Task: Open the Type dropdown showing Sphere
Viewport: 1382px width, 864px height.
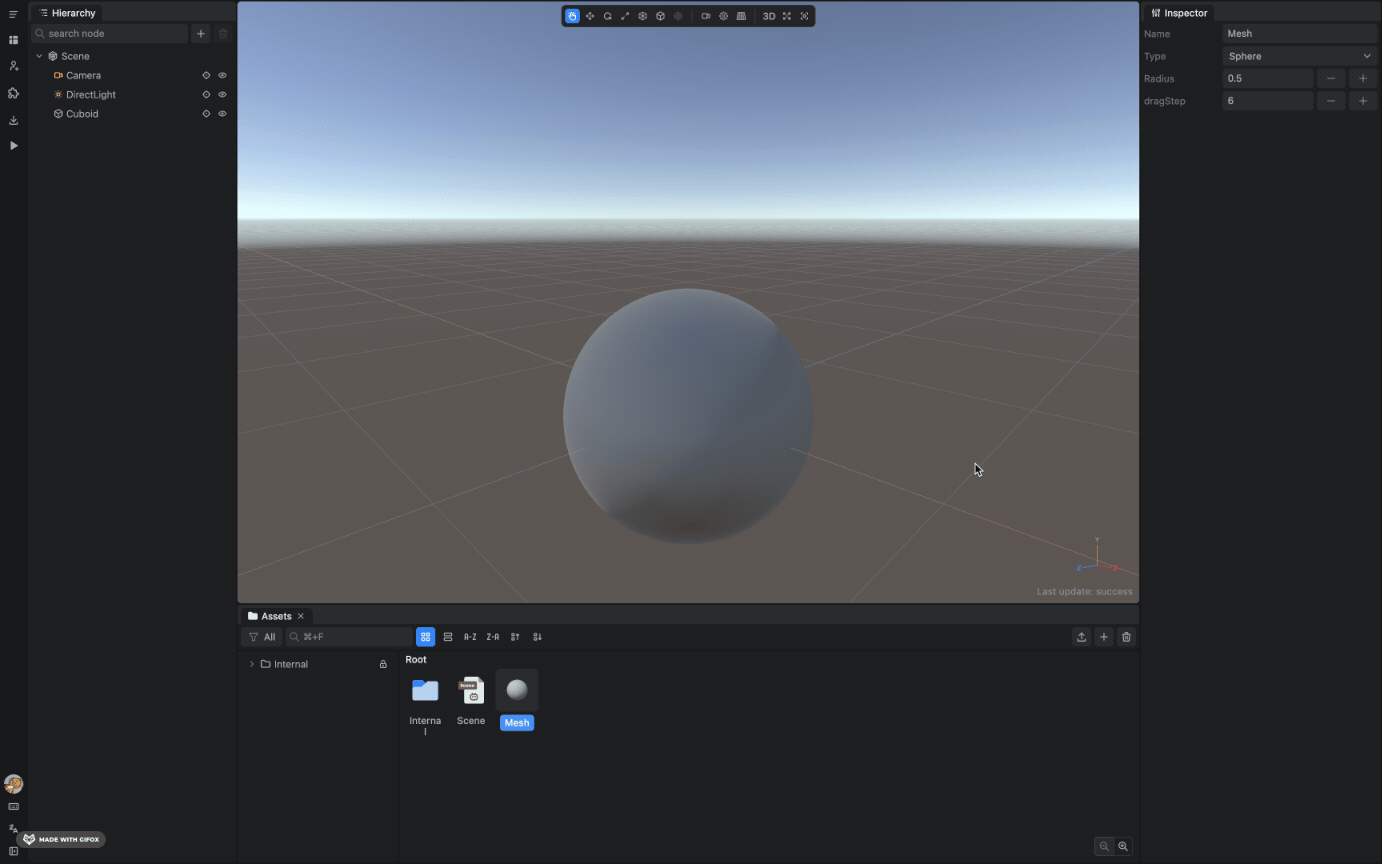Action: click(x=1299, y=56)
